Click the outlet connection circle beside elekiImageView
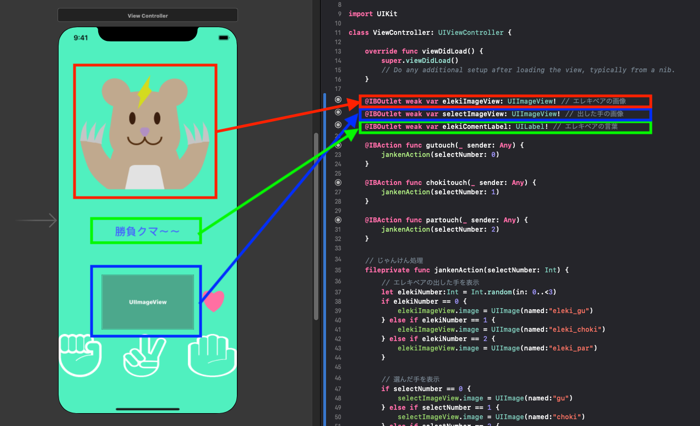Screen dimensions: 700x426 [x=338, y=100]
